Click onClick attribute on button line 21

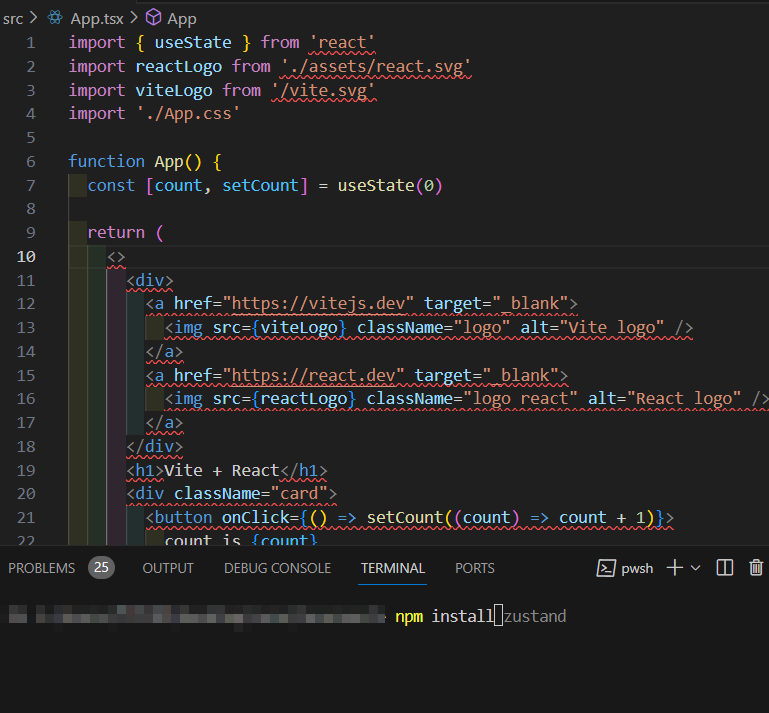pos(256,518)
